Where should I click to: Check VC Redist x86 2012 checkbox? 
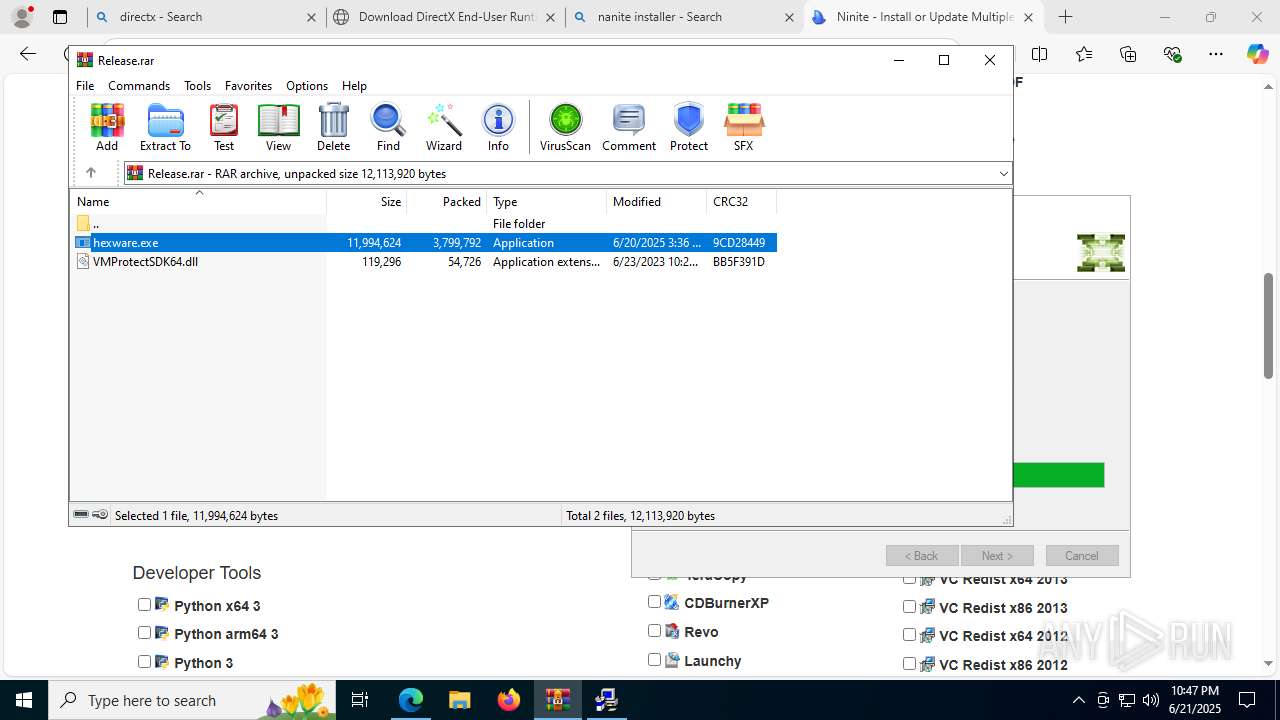coord(909,663)
